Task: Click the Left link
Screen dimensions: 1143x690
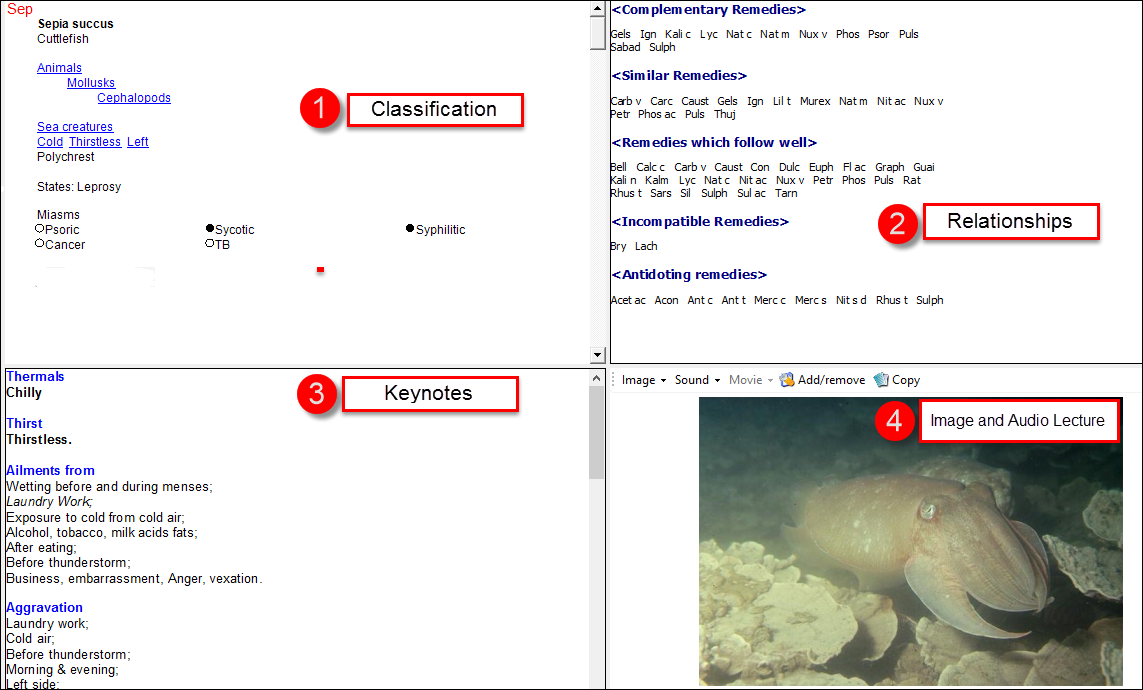Action: tap(138, 142)
